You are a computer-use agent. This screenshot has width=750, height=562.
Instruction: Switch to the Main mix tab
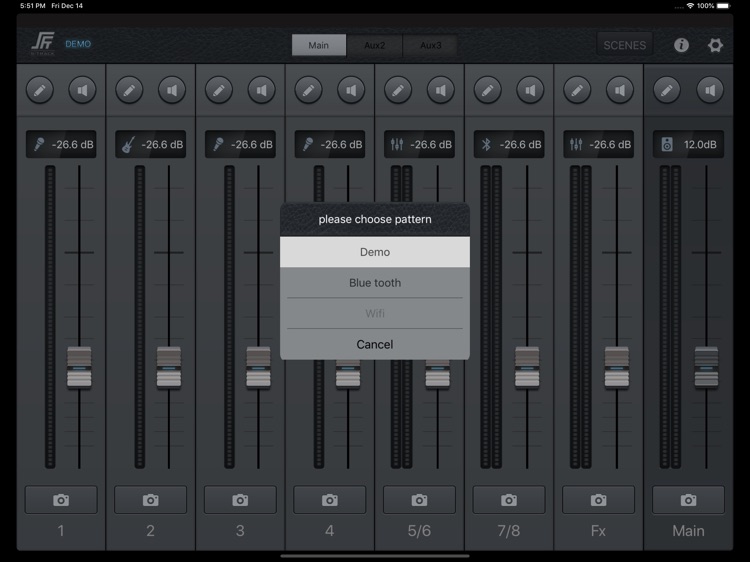[x=319, y=45]
